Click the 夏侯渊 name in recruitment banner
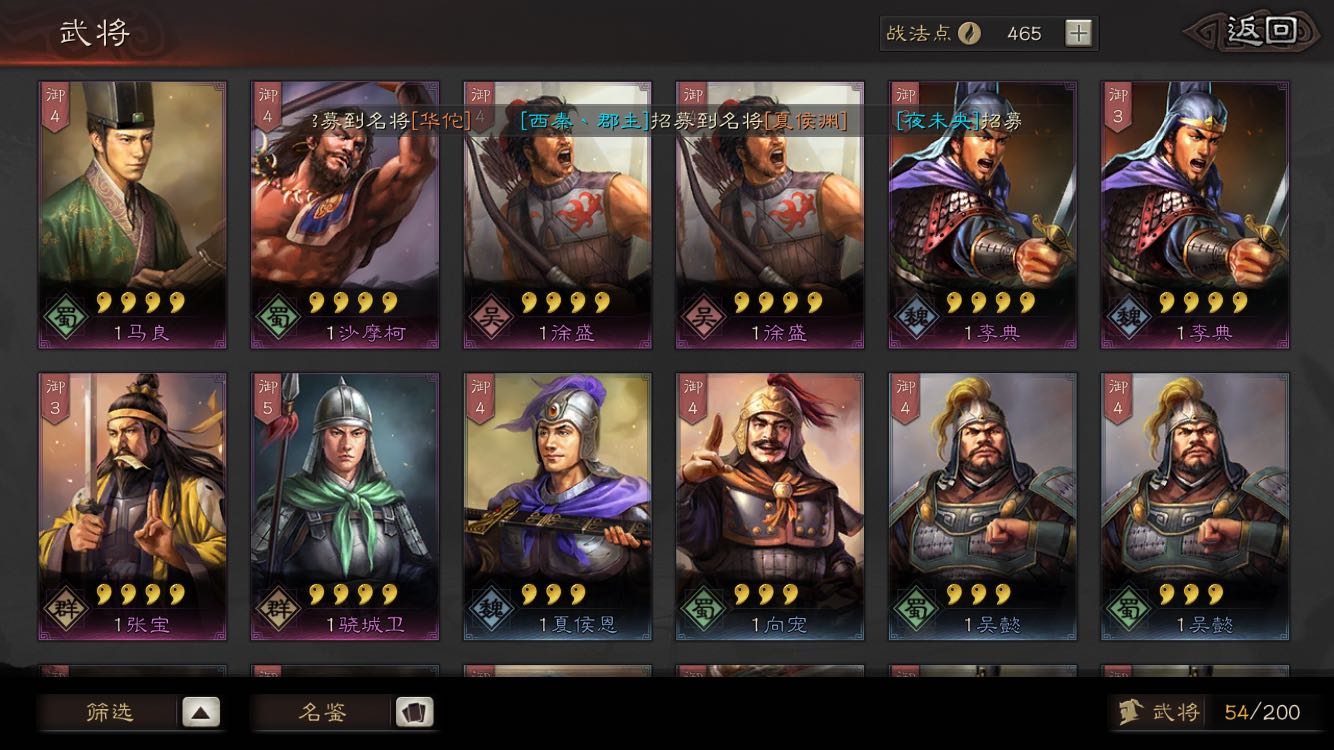The image size is (1334, 750). click(x=806, y=121)
